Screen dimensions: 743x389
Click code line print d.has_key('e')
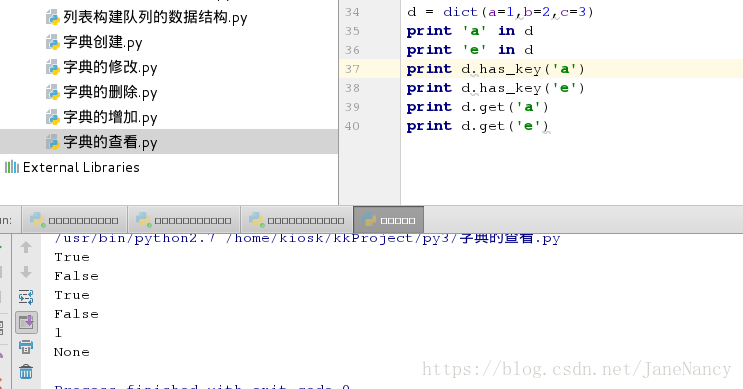[496, 88]
